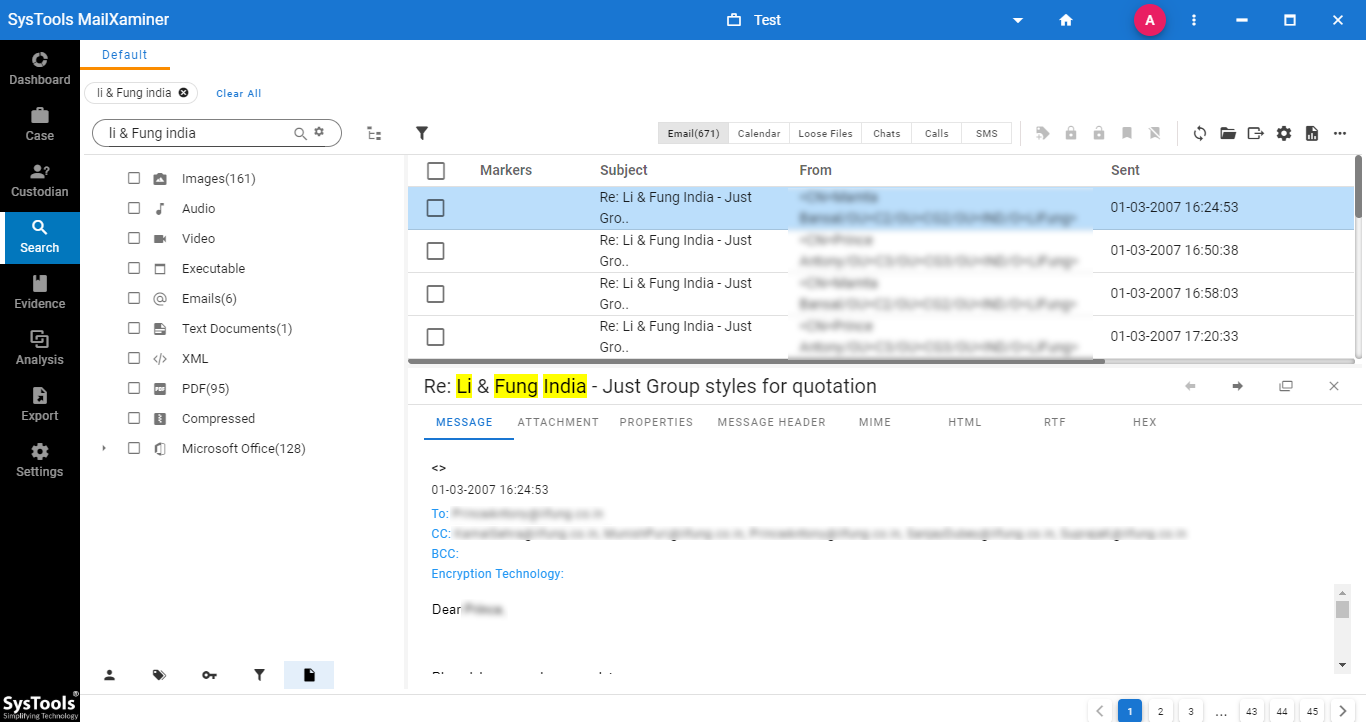
Task: Open the horizontal more options menu in toolbar
Action: pos(1340,133)
